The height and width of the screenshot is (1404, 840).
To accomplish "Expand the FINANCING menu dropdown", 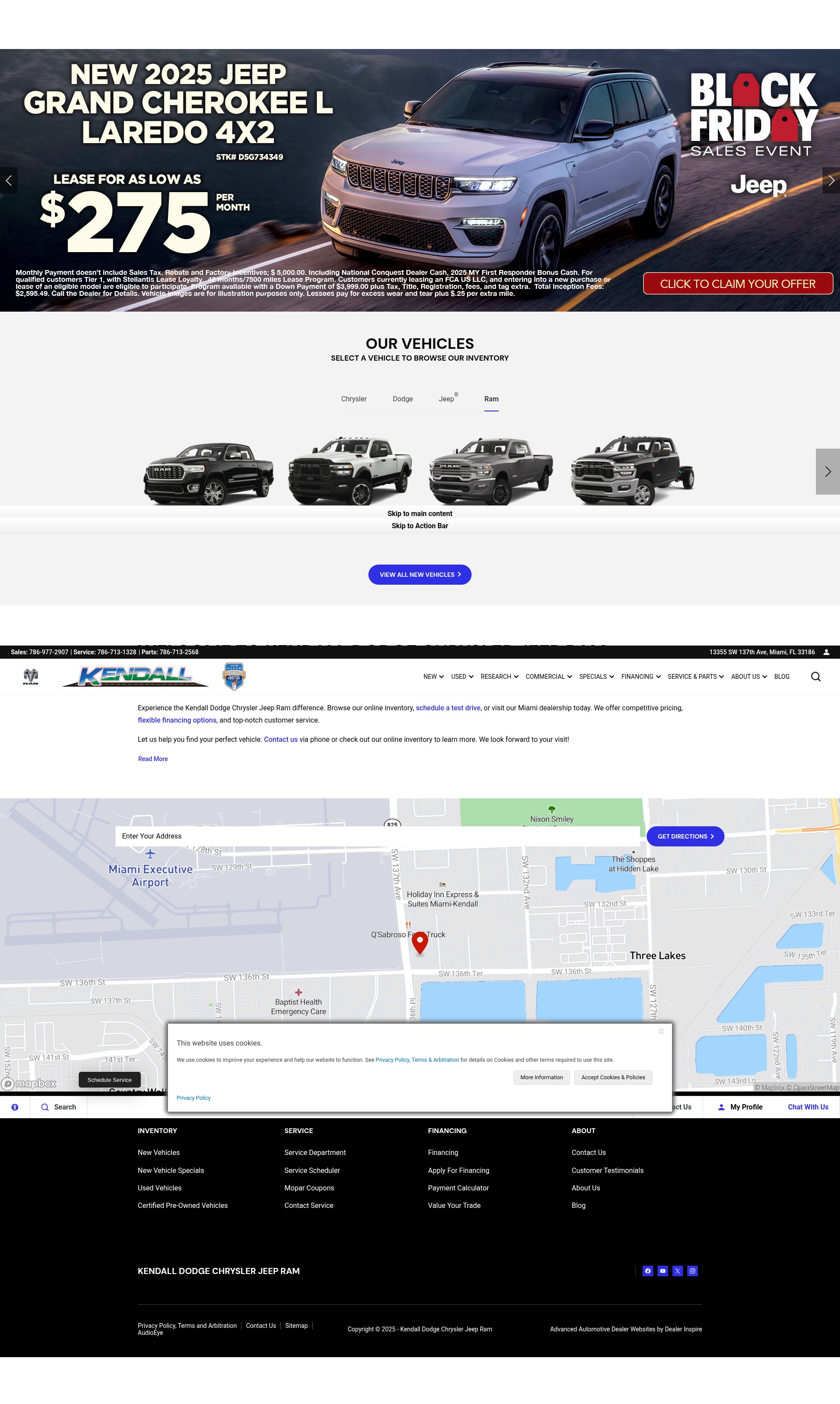I will click(x=641, y=677).
